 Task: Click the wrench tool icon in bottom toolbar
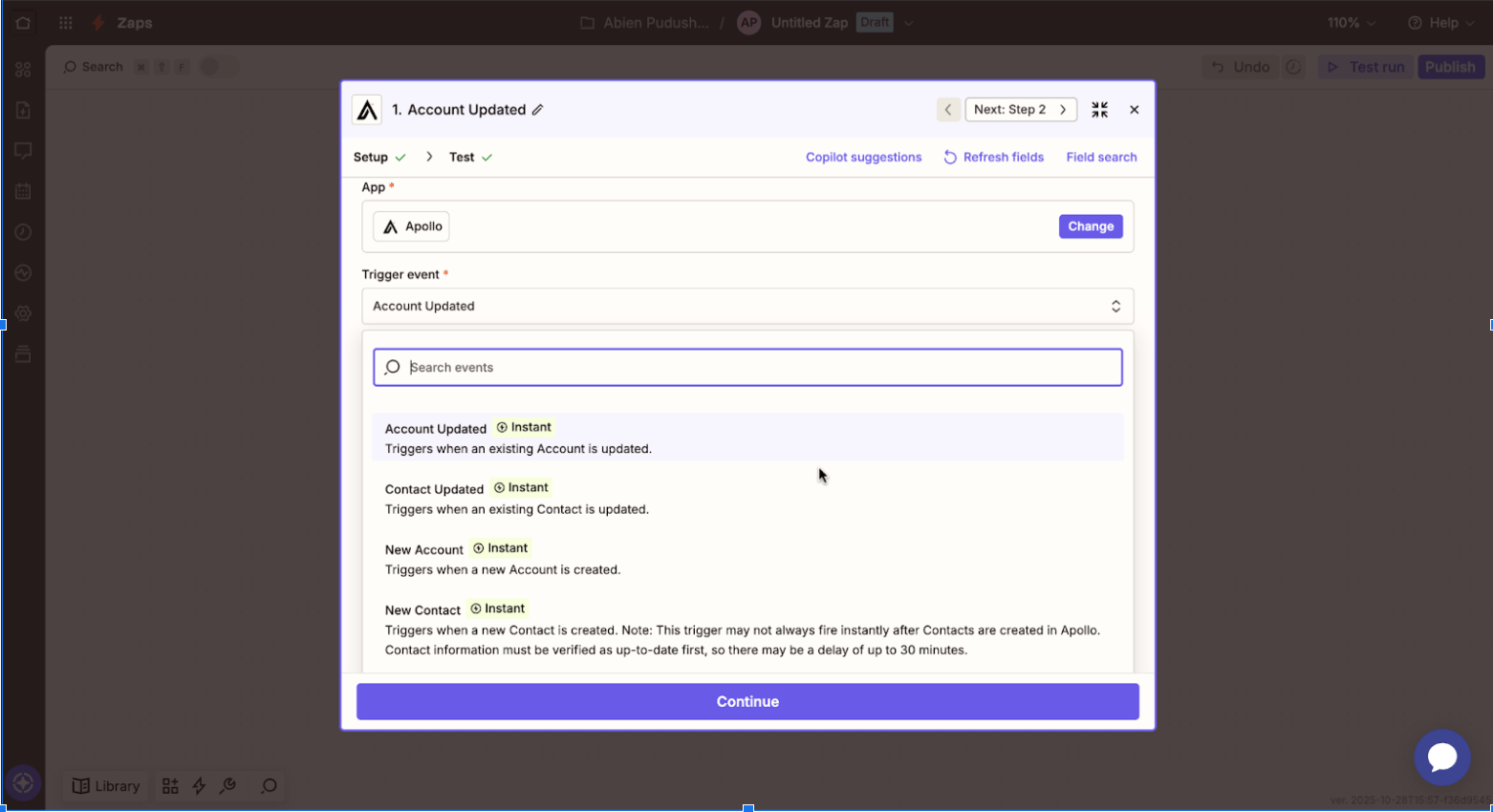point(227,786)
